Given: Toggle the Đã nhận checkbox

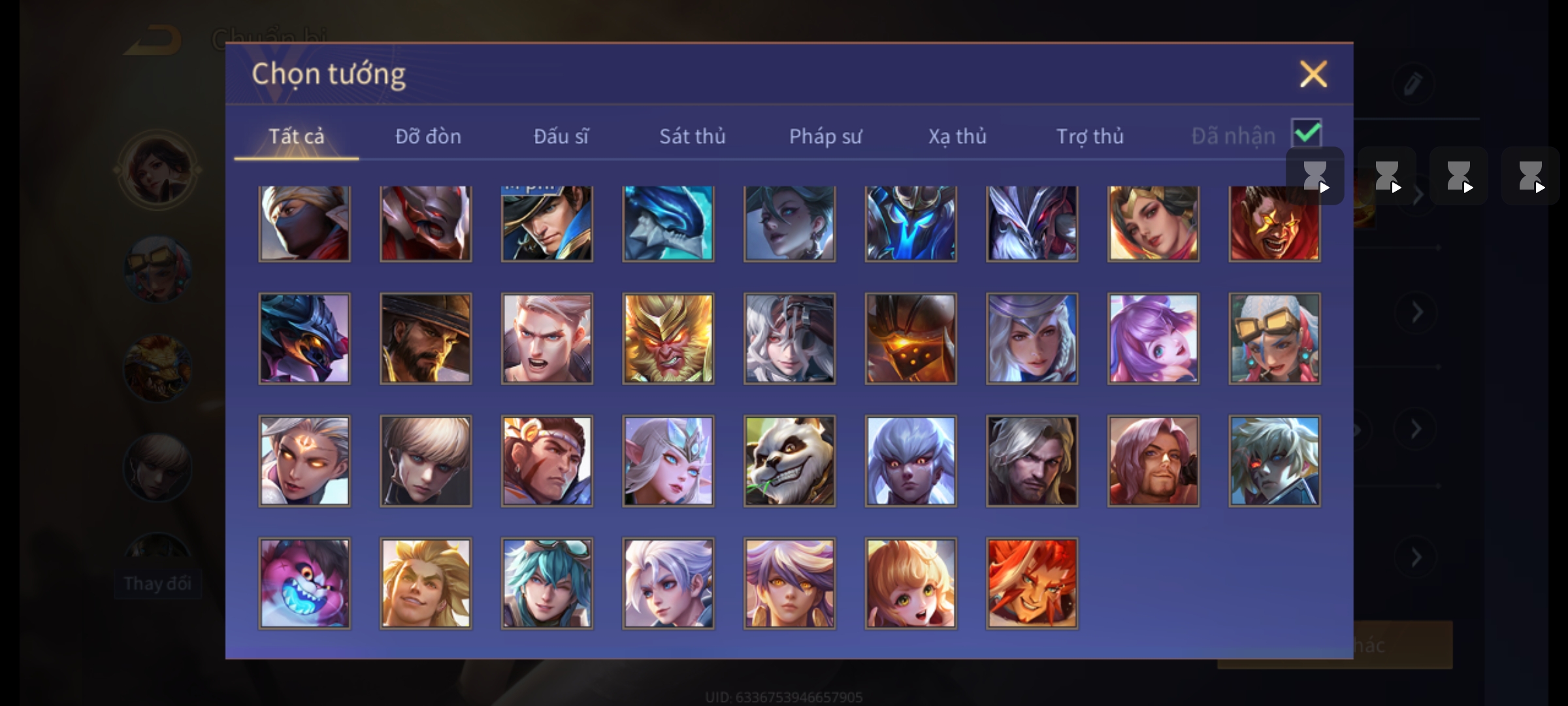Looking at the screenshot, I should [x=1307, y=134].
